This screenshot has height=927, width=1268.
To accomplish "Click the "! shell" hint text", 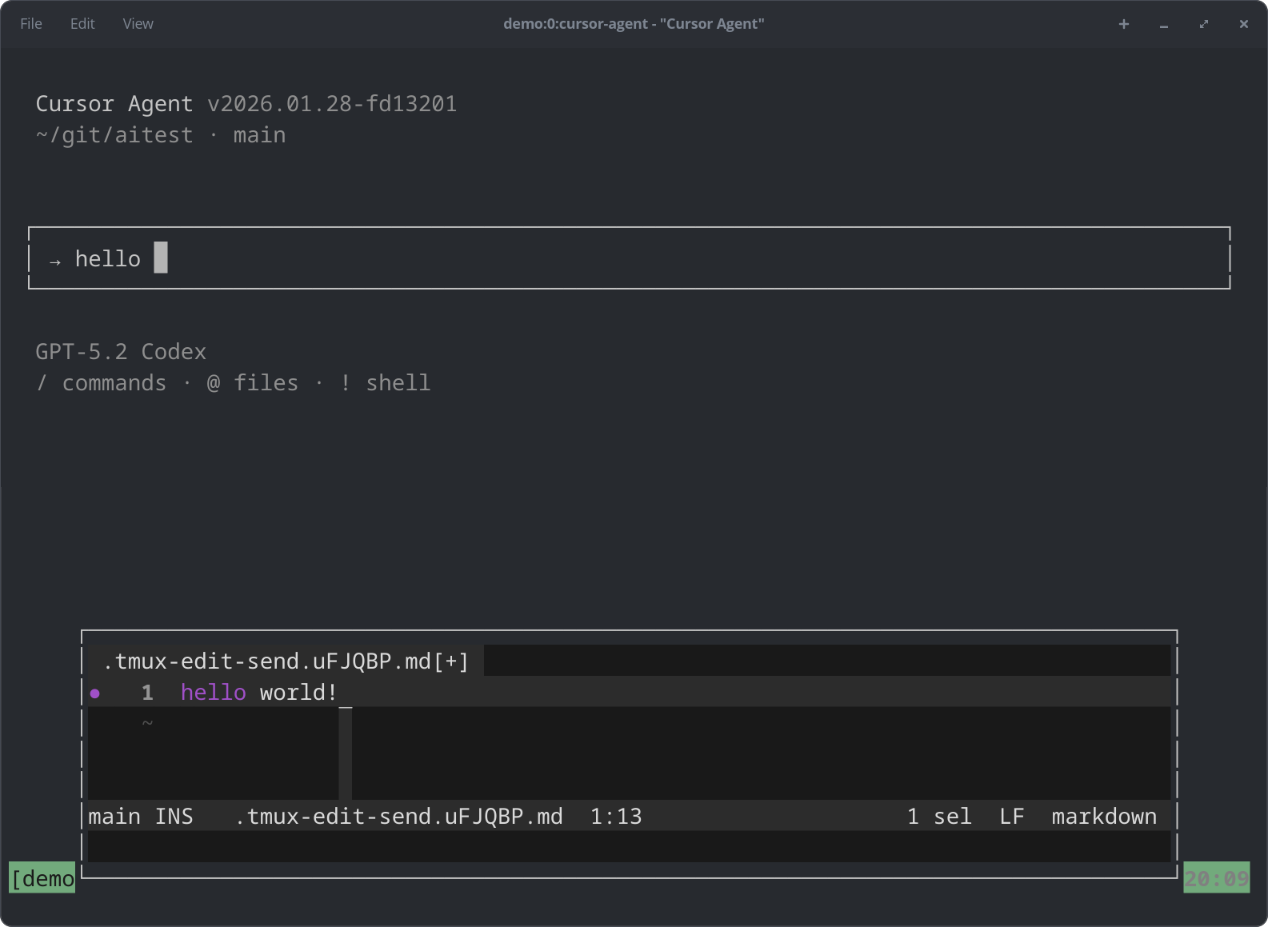I will tap(385, 383).
